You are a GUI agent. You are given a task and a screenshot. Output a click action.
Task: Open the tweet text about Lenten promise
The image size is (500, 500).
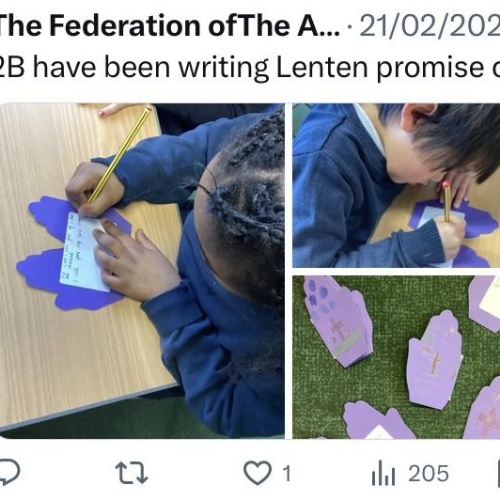pos(250,67)
